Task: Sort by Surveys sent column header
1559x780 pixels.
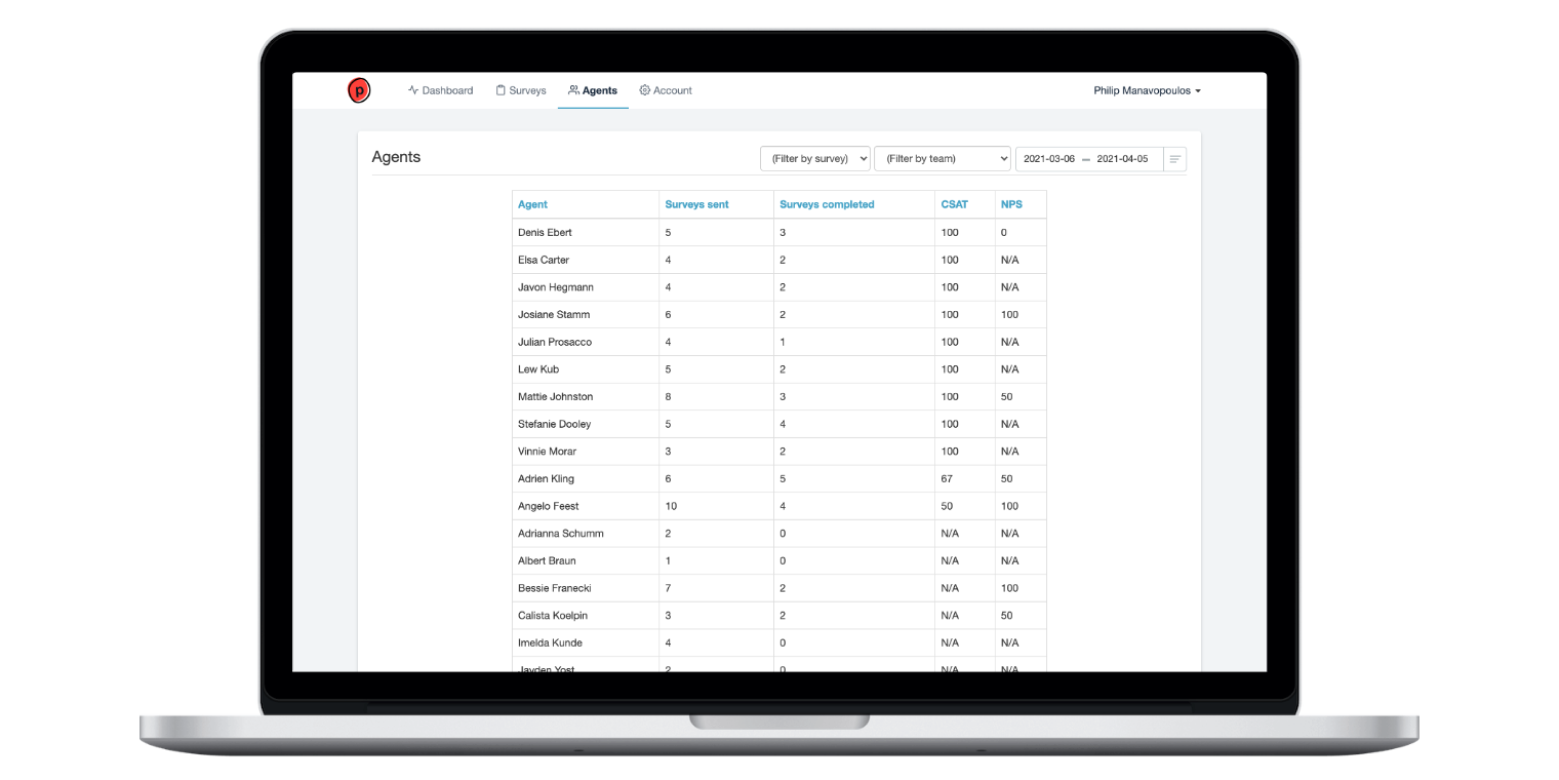Action: tap(697, 205)
